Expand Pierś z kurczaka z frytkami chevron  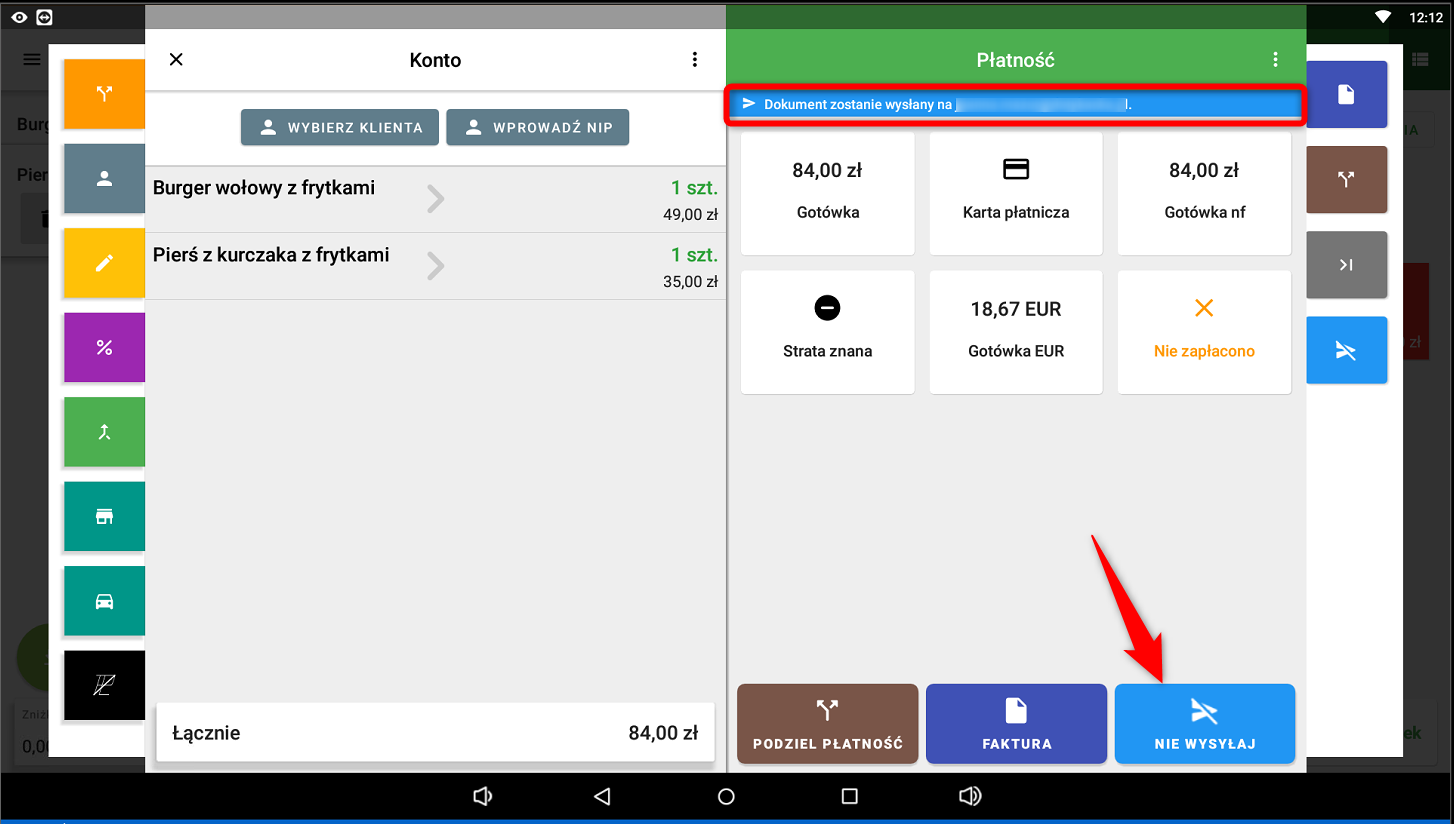click(435, 266)
